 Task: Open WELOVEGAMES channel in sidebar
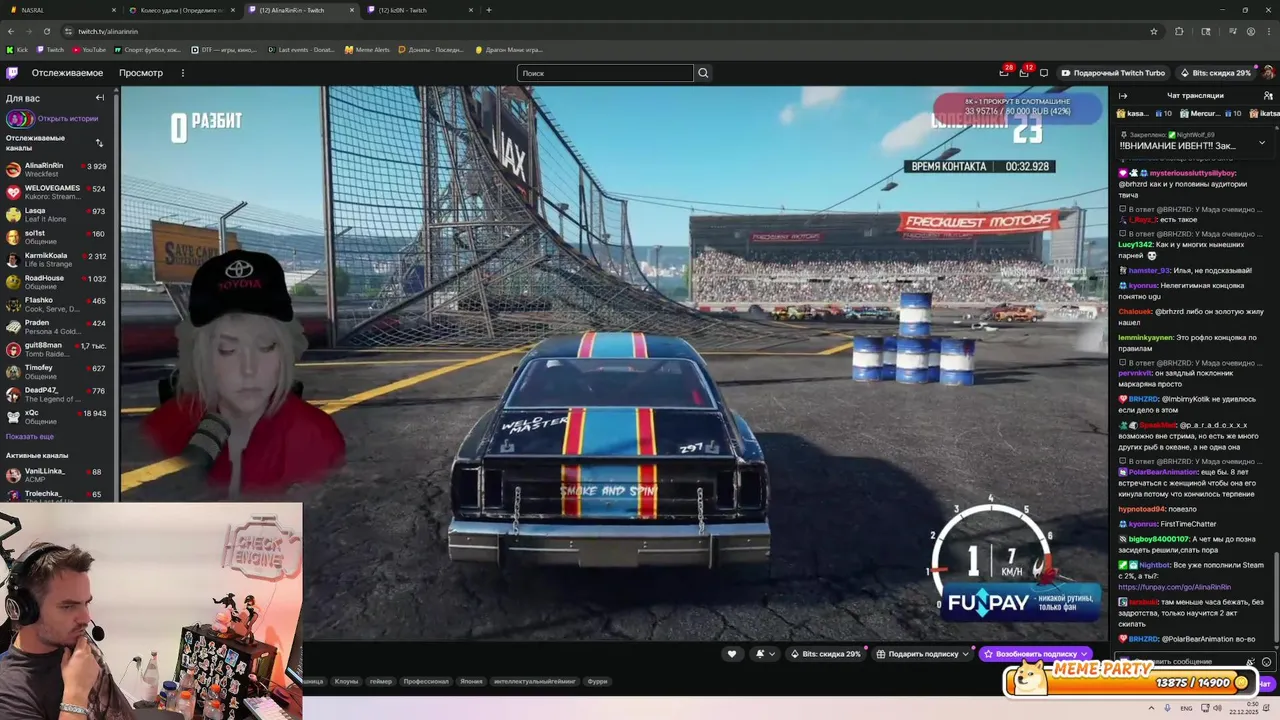(56, 192)
